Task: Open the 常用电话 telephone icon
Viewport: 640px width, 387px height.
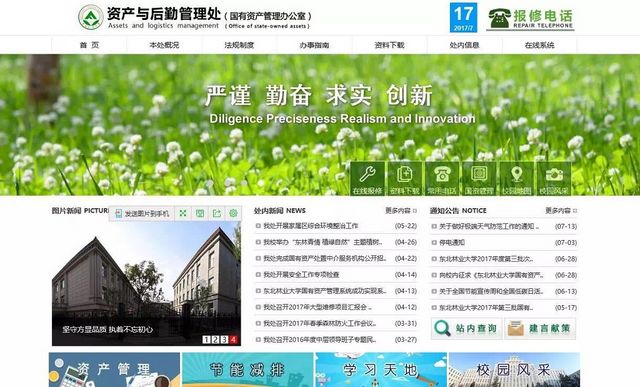Action: pyautogui.click(x=442, y=178)
